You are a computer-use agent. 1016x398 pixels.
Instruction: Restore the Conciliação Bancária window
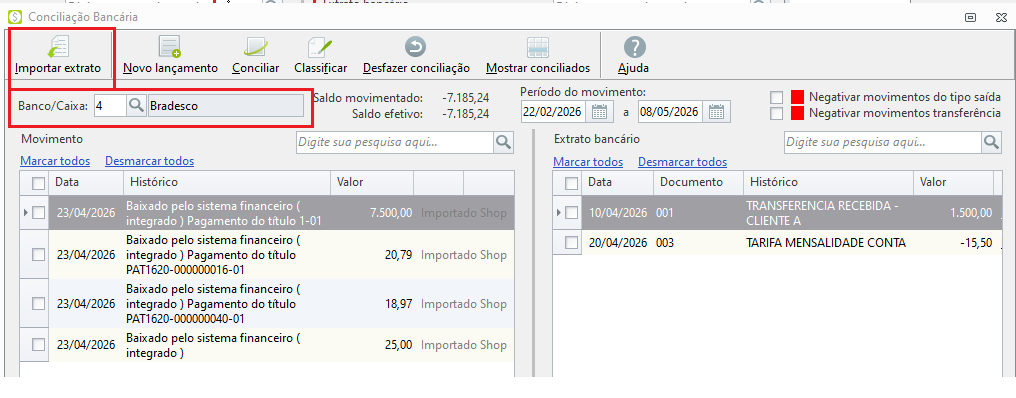click(971, 18)
